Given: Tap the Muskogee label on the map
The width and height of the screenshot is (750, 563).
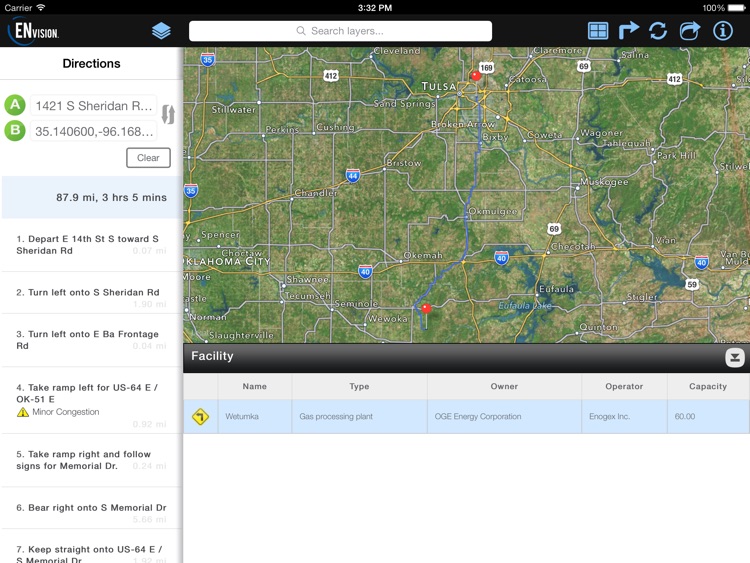Looking at the screenshot, I should coord(604,182).
